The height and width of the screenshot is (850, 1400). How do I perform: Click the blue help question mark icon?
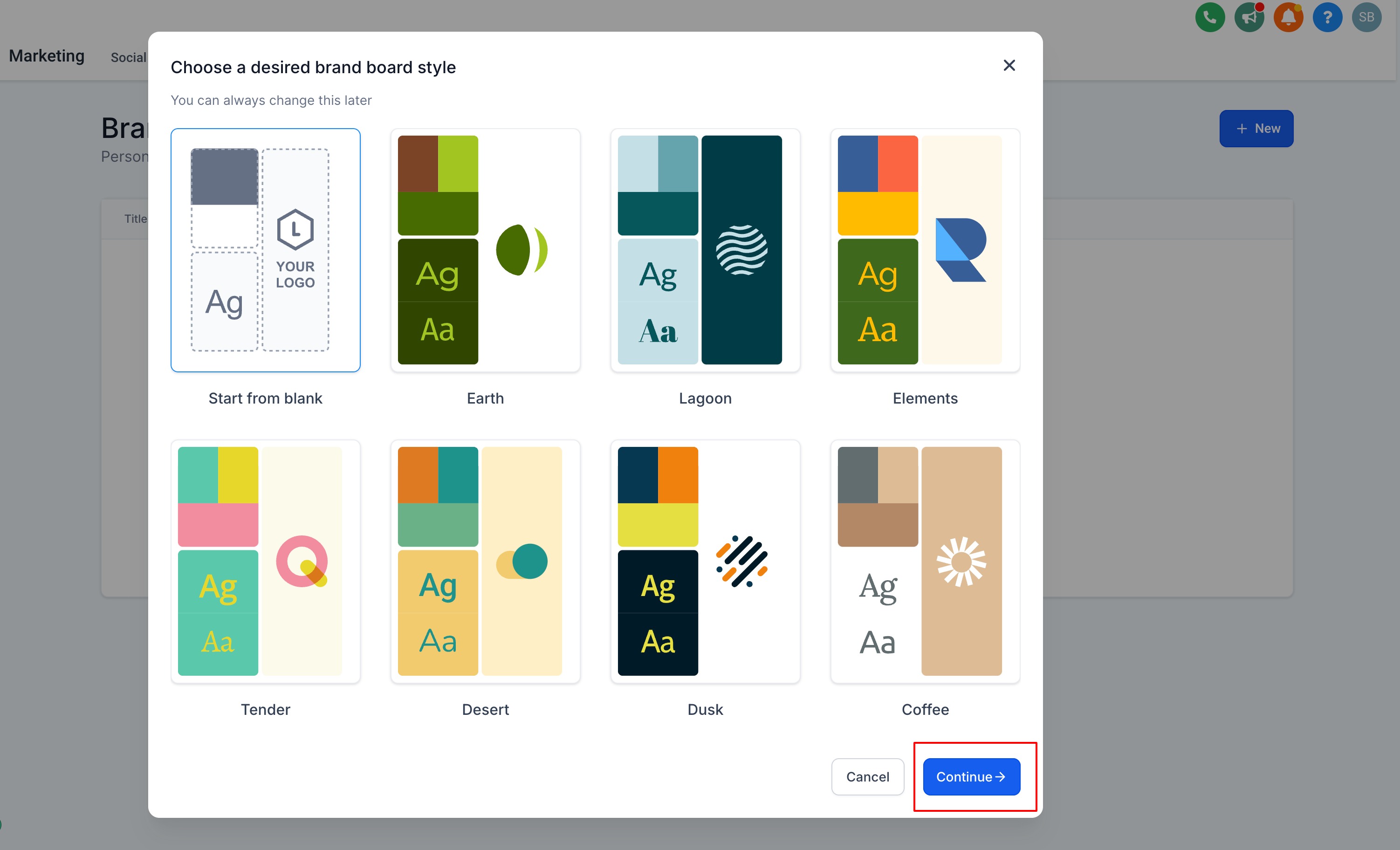click(1327, 17)
